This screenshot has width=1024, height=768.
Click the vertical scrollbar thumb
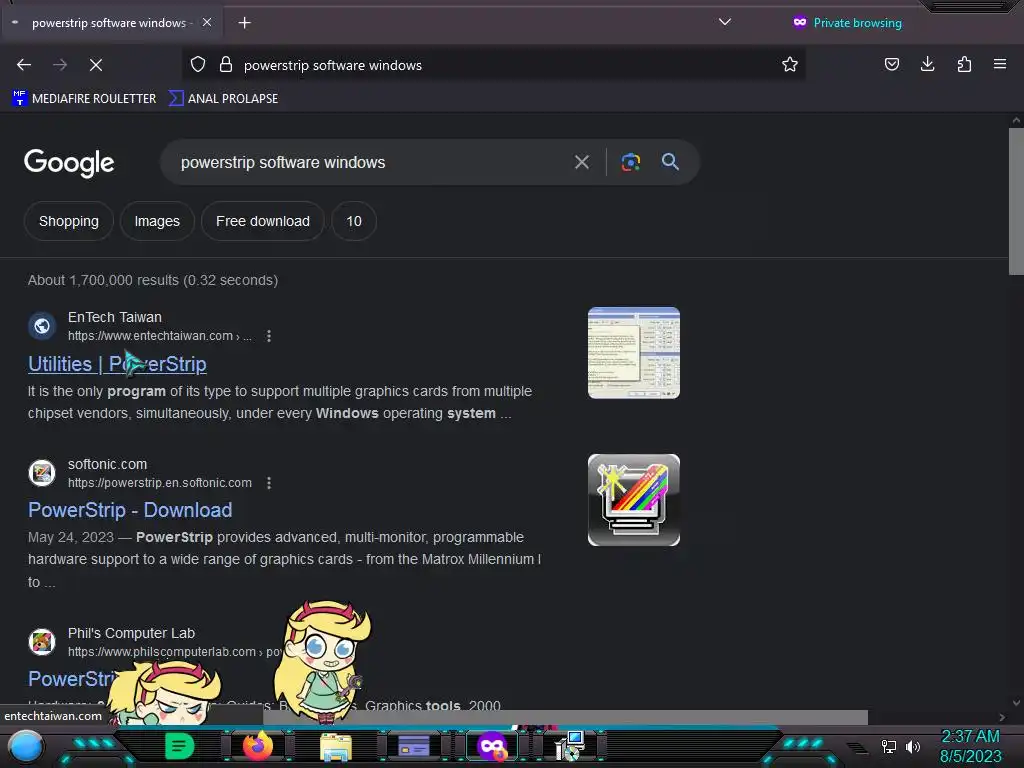[x=1016, y=201]
